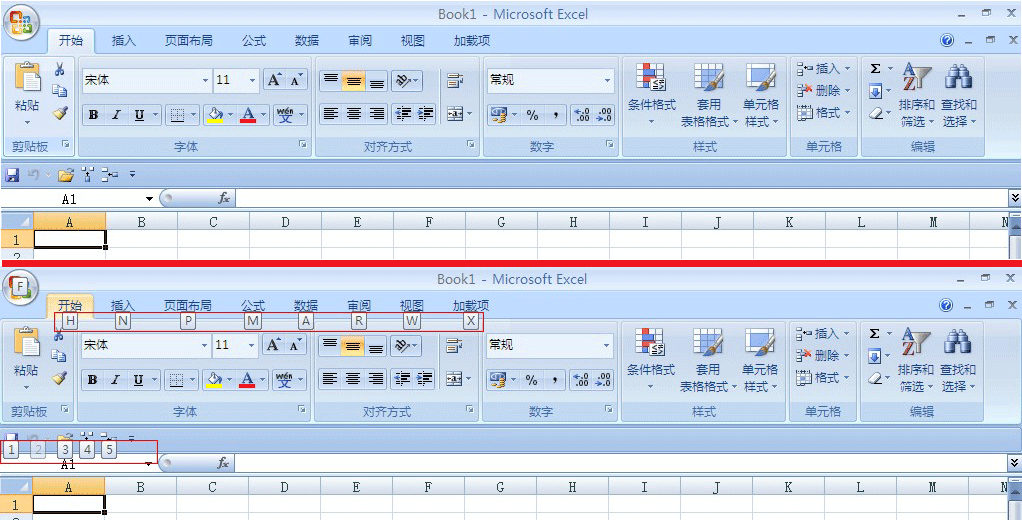Click text orientation icon in upper window
Screen dimensions: 1022x520
[x=403, y=81]
